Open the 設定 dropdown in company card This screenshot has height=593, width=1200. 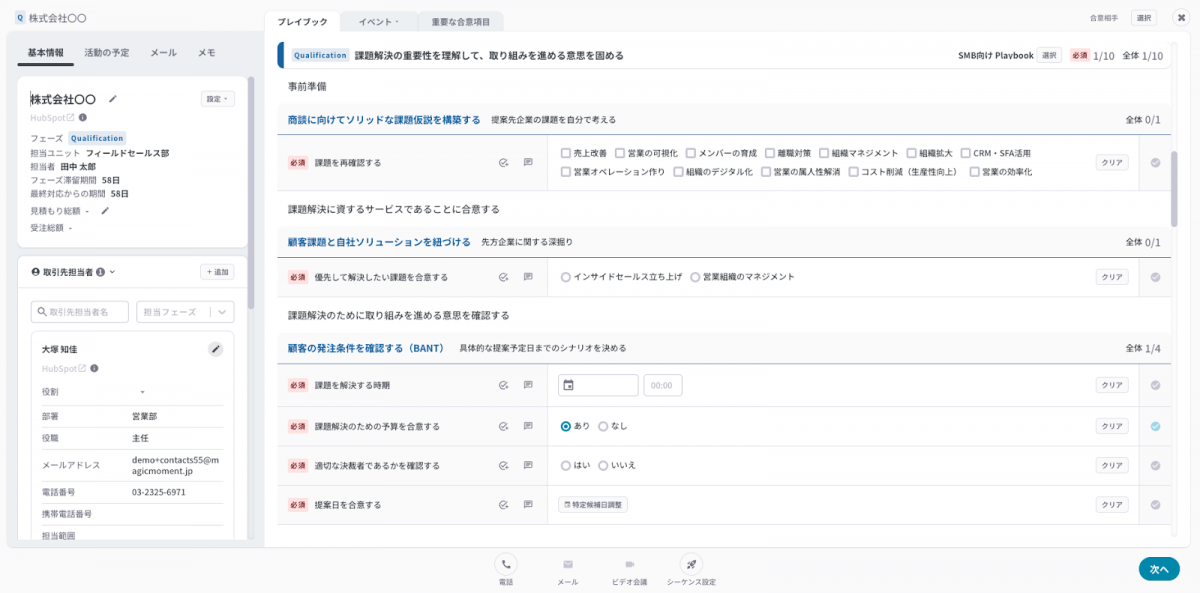pyautogui.click(x=218, y=99)
